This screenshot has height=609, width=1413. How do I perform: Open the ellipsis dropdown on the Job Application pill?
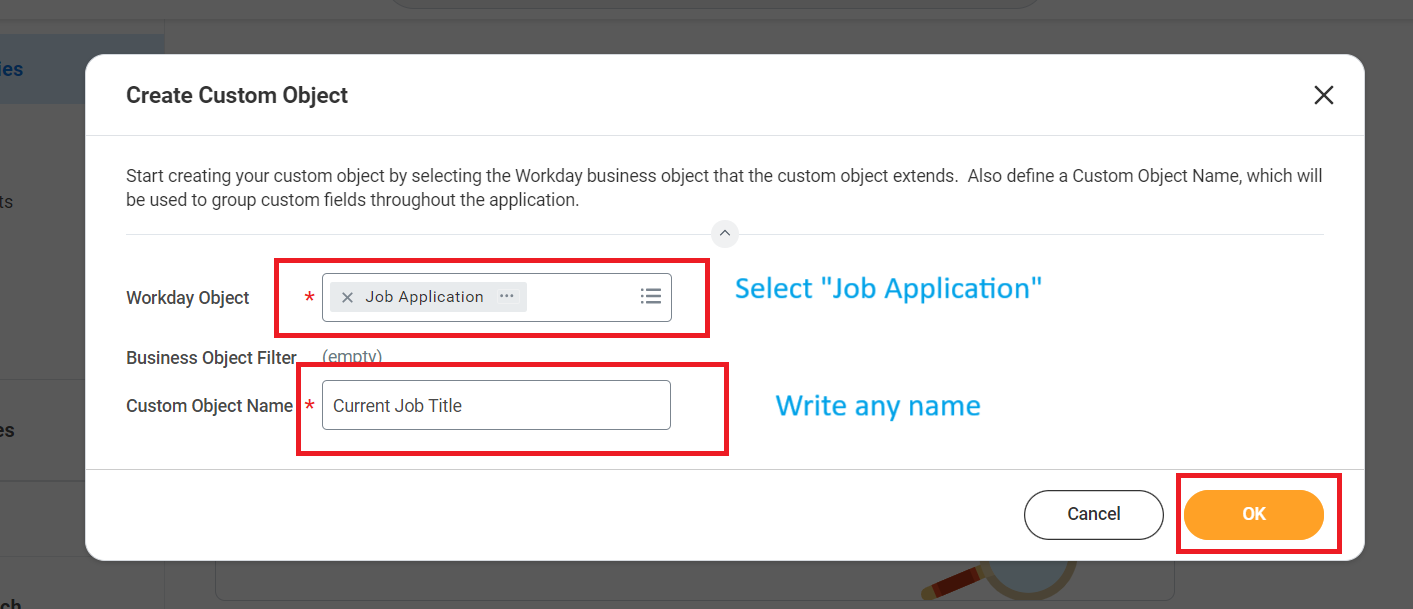[x=506, y=296]
